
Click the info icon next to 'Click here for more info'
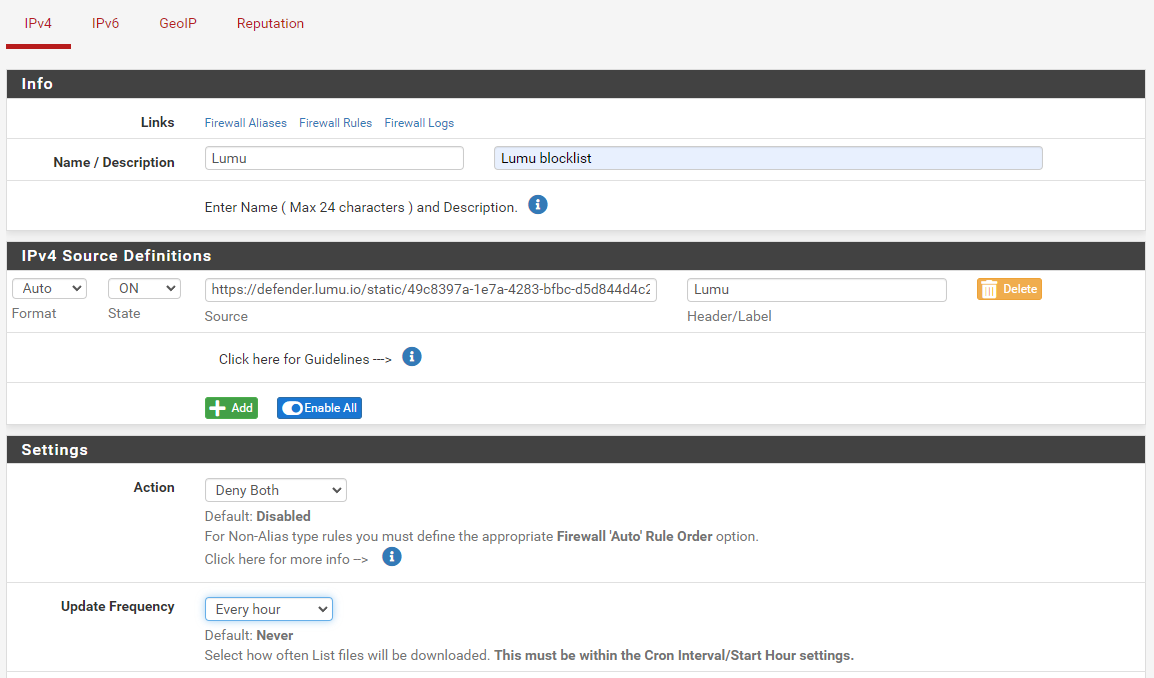(x=392, y=557)
